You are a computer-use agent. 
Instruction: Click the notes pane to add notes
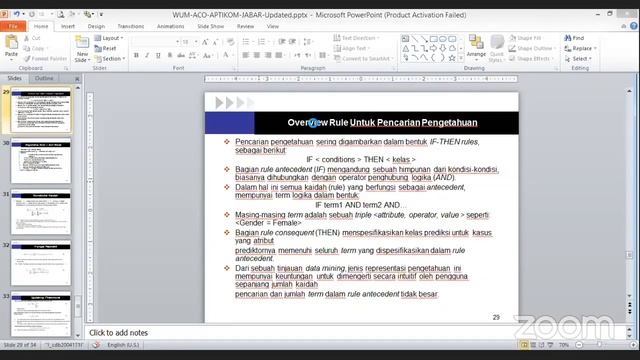pyautogui.click(x=355, y=333)
